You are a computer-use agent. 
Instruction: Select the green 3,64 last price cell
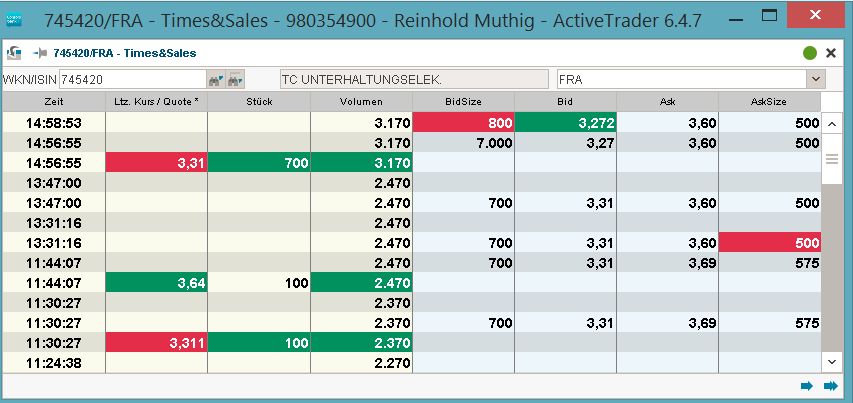point(156,282)
